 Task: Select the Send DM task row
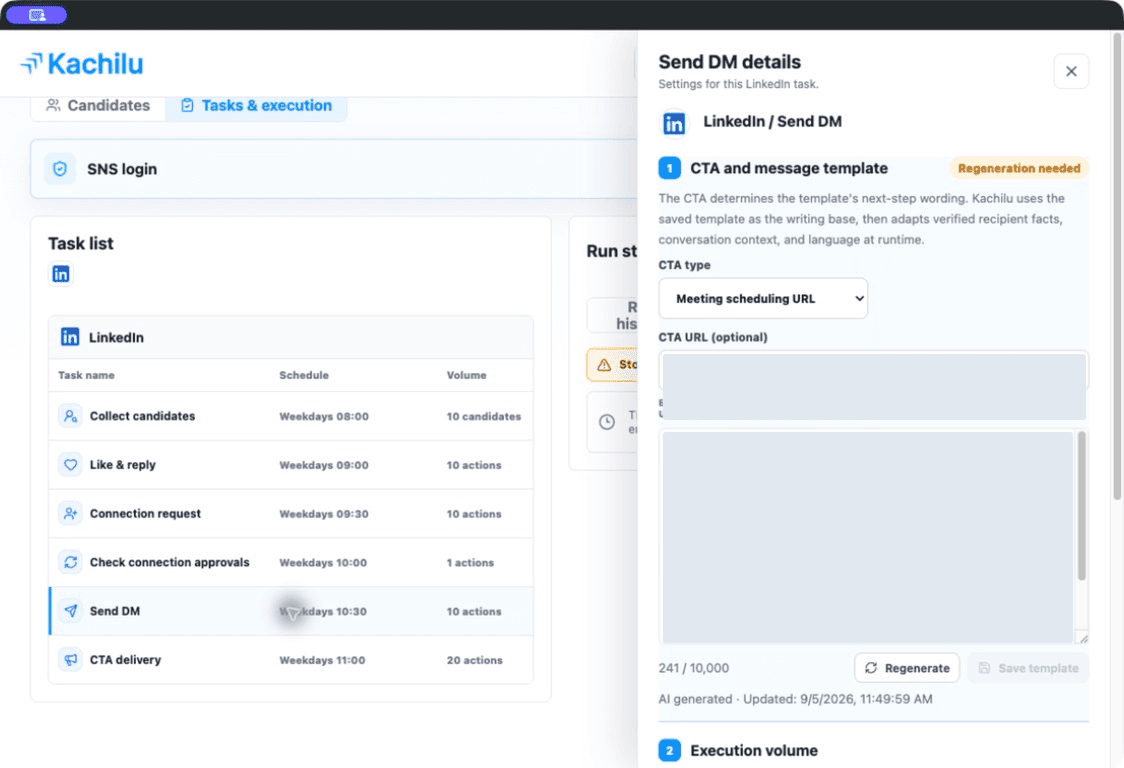click(x=291, y=611)
